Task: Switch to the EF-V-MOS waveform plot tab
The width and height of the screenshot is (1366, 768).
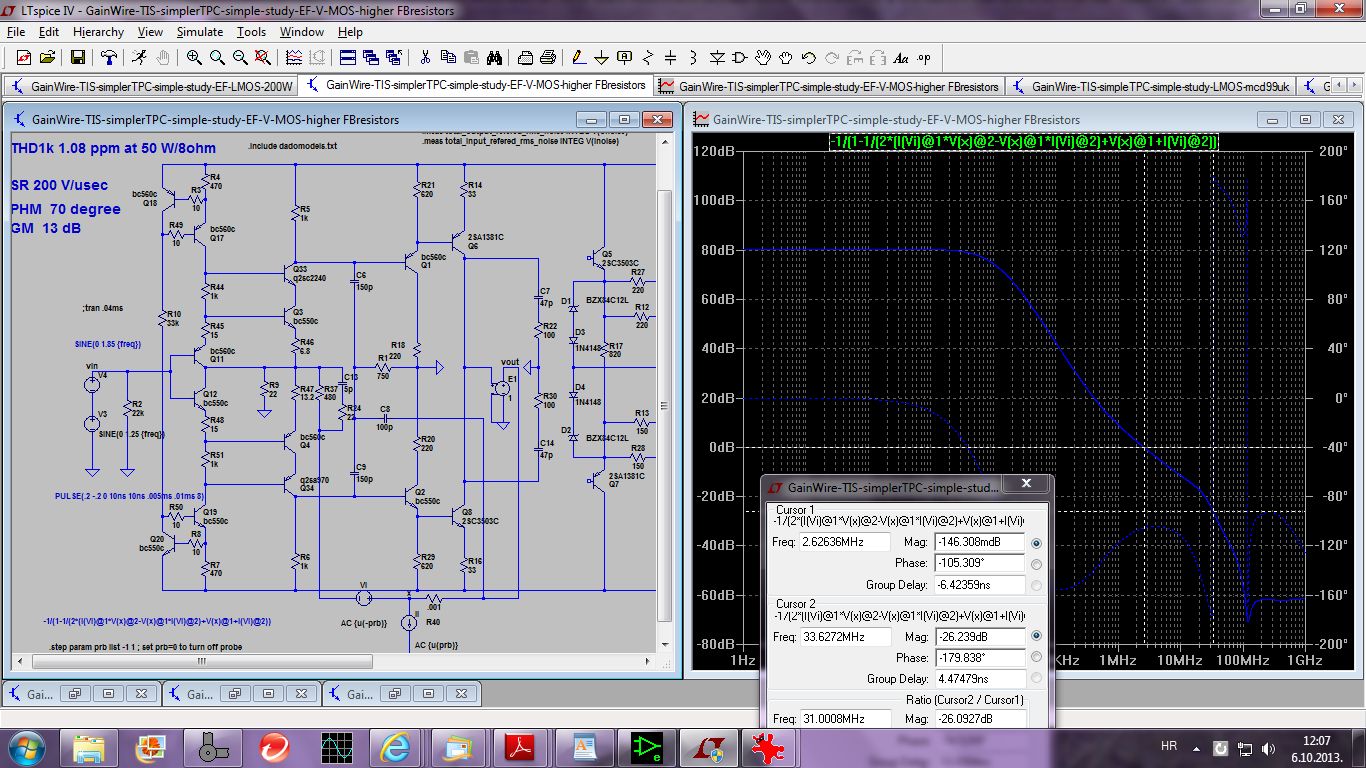Action: click(x=829, y=86)
